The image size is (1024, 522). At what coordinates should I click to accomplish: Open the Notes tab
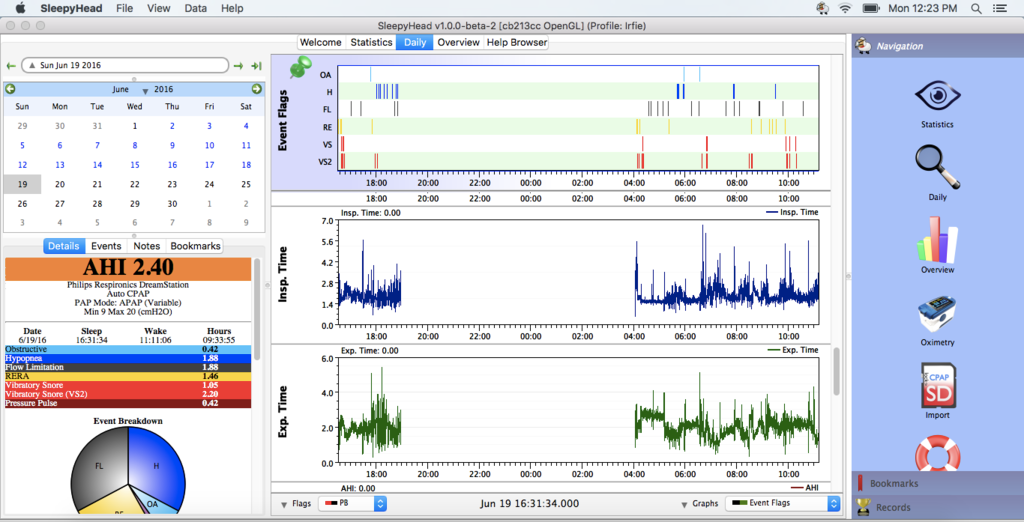(x=147, y=246)
